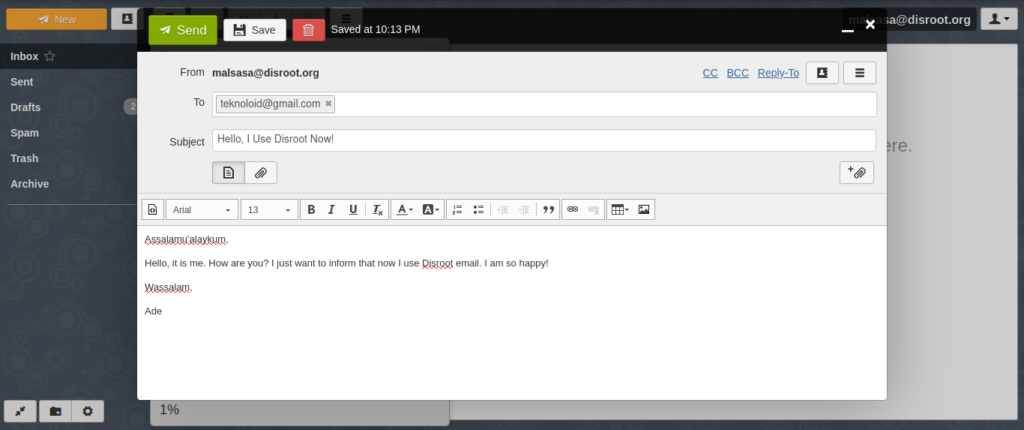
Task: Toggle underline formatting
Action: pyautogui.click(x=353, y=210)
